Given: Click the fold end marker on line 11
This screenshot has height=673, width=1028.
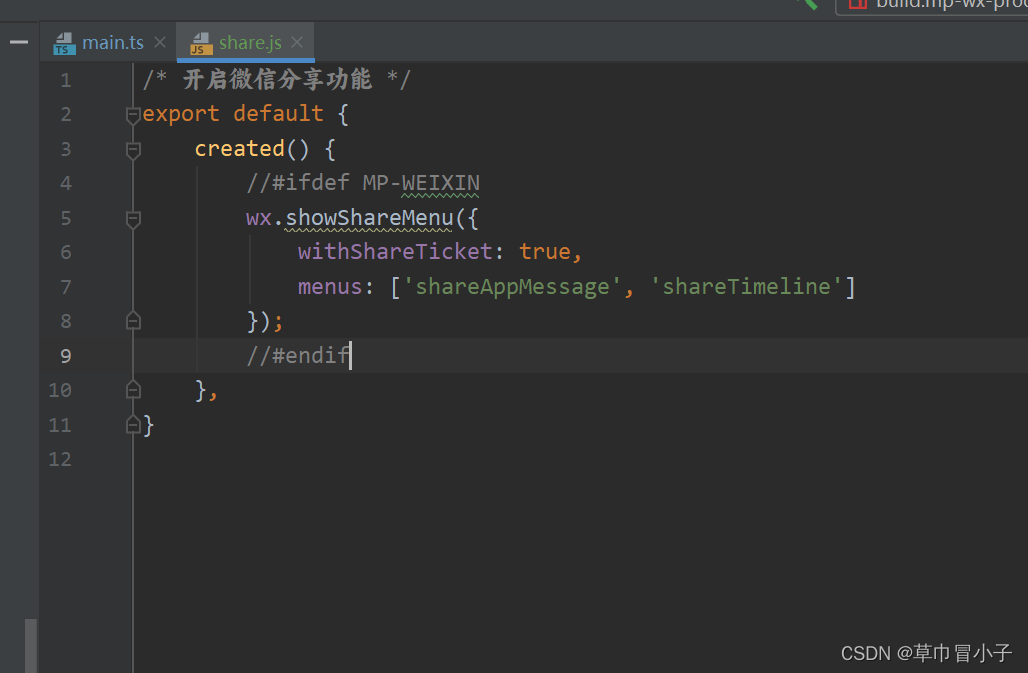Looking at the screenshot, I should tap(132, 425).
